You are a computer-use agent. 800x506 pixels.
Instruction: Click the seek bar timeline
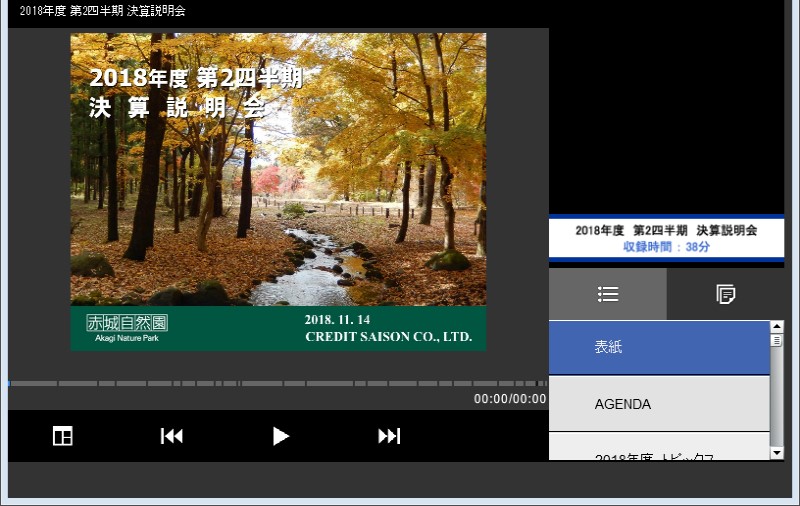tap(278, 383)
